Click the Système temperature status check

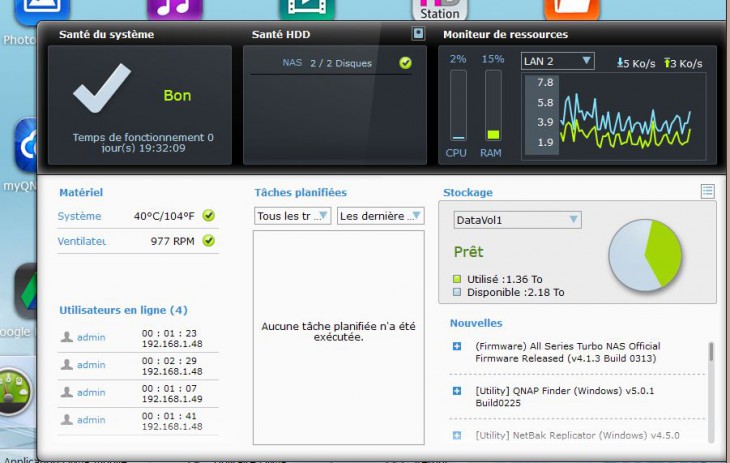(209, 216)
